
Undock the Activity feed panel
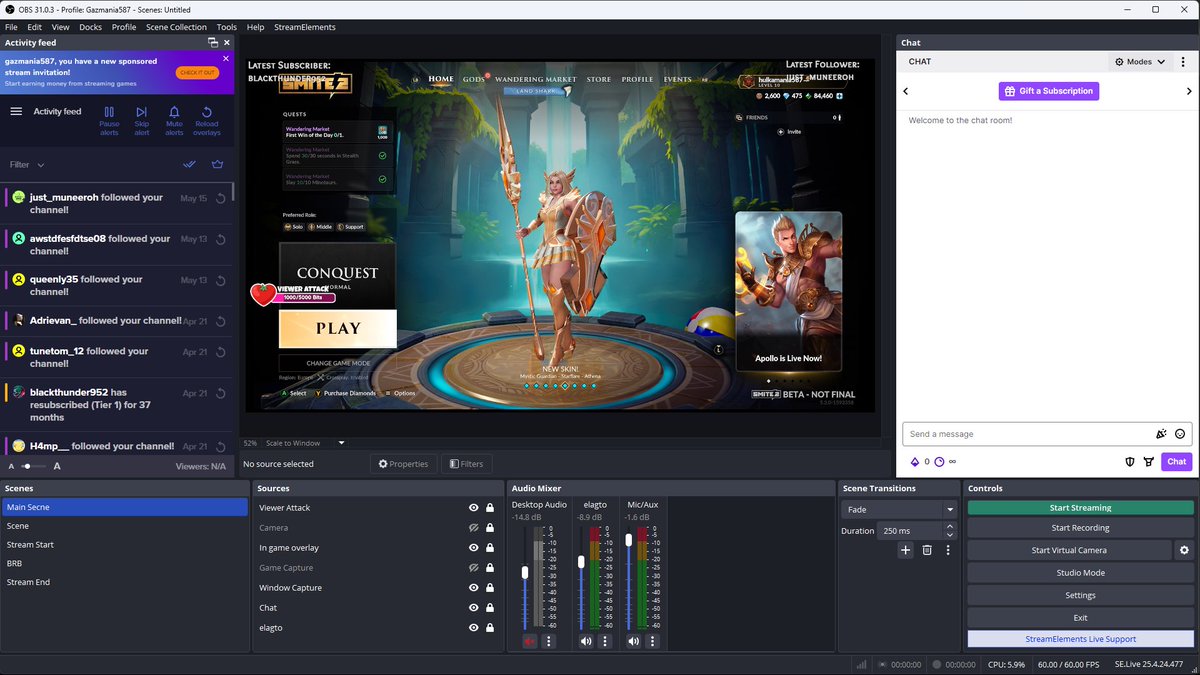tap(212, 43)
